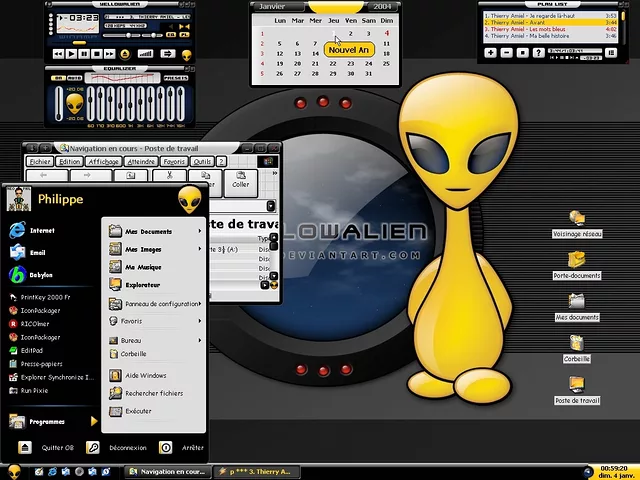640x480 pixels.
Task: Click the add button in playlist
Action: coord(491,52)
